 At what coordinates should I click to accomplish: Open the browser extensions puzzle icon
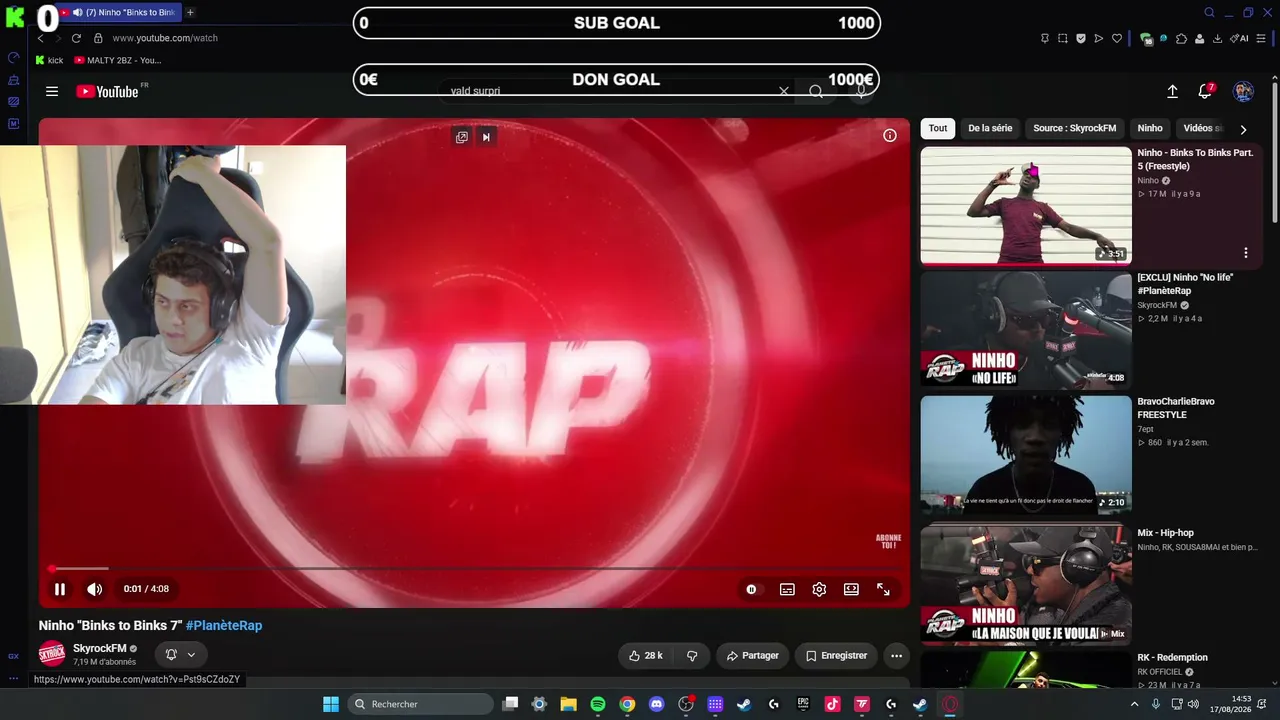coord(1182,38)
